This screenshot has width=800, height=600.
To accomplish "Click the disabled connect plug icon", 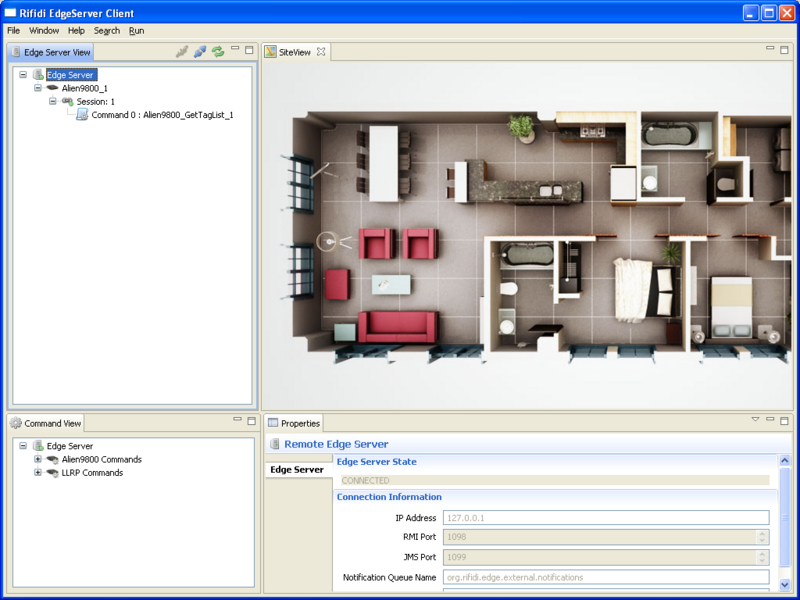I will [182, 51].
